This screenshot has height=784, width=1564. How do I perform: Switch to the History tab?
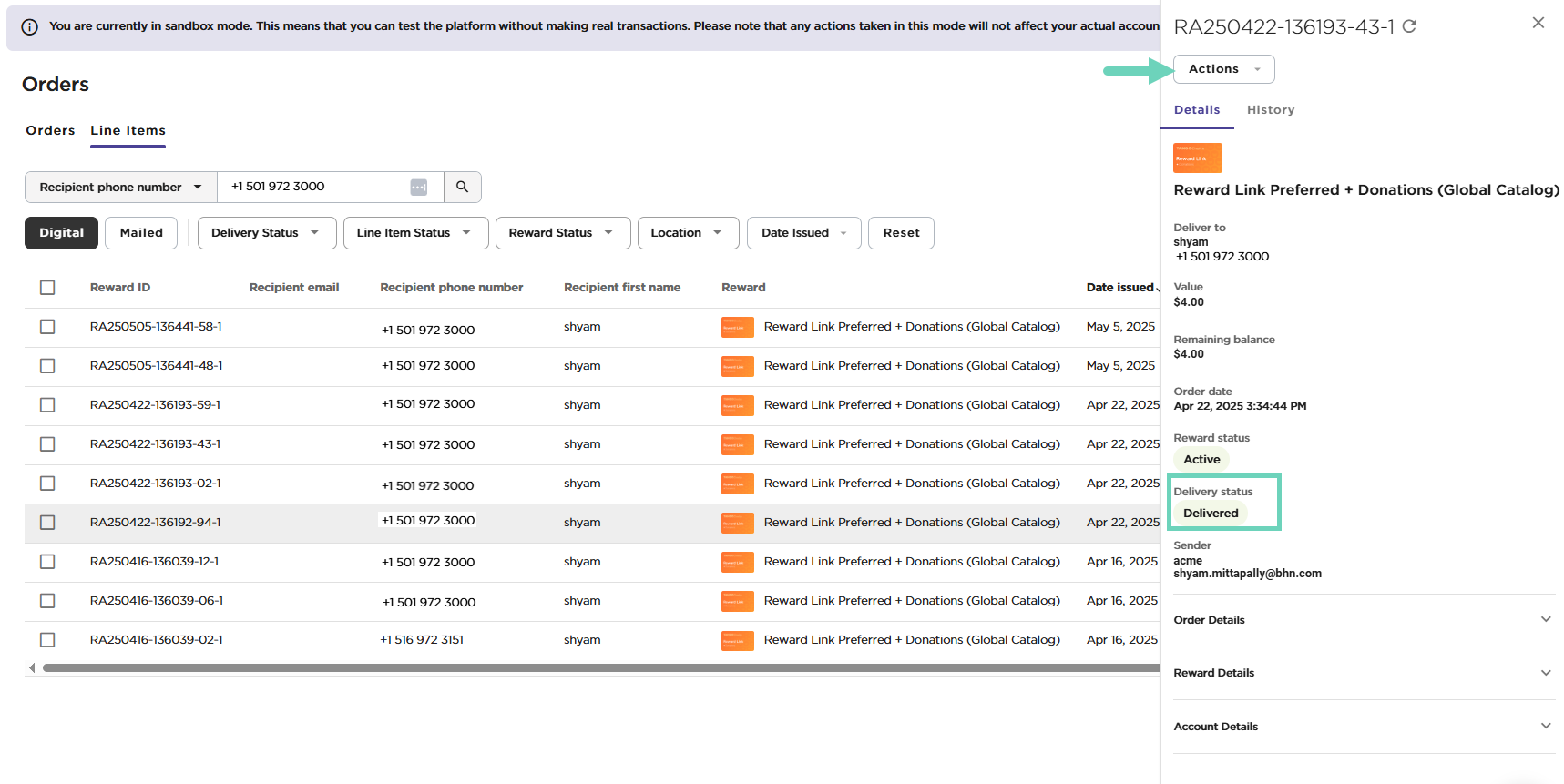click(1270, 110)
